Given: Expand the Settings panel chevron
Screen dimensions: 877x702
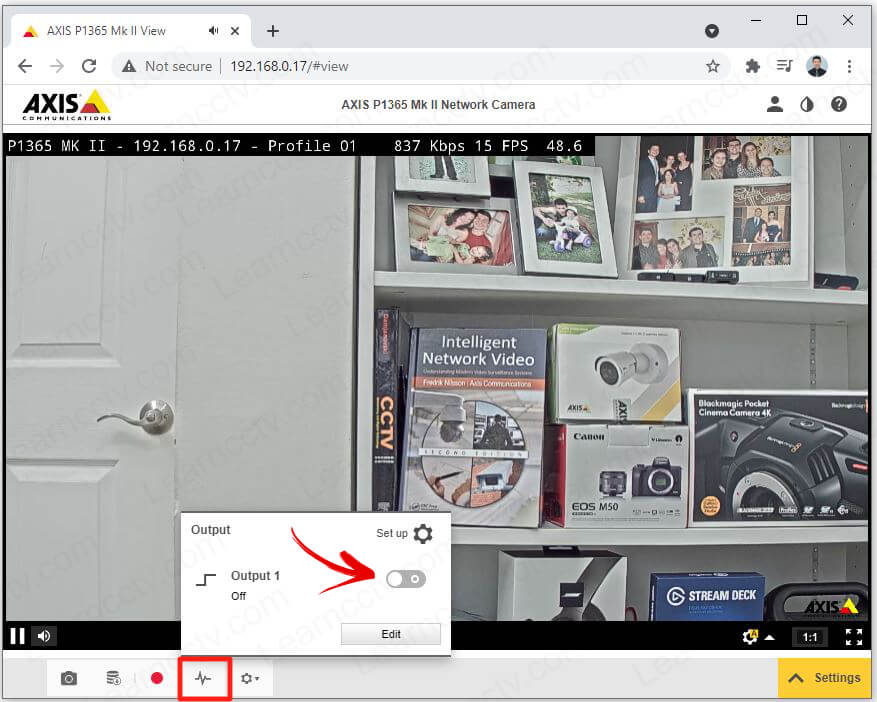Looking at the screenshot, I should [x=796, y=678].
